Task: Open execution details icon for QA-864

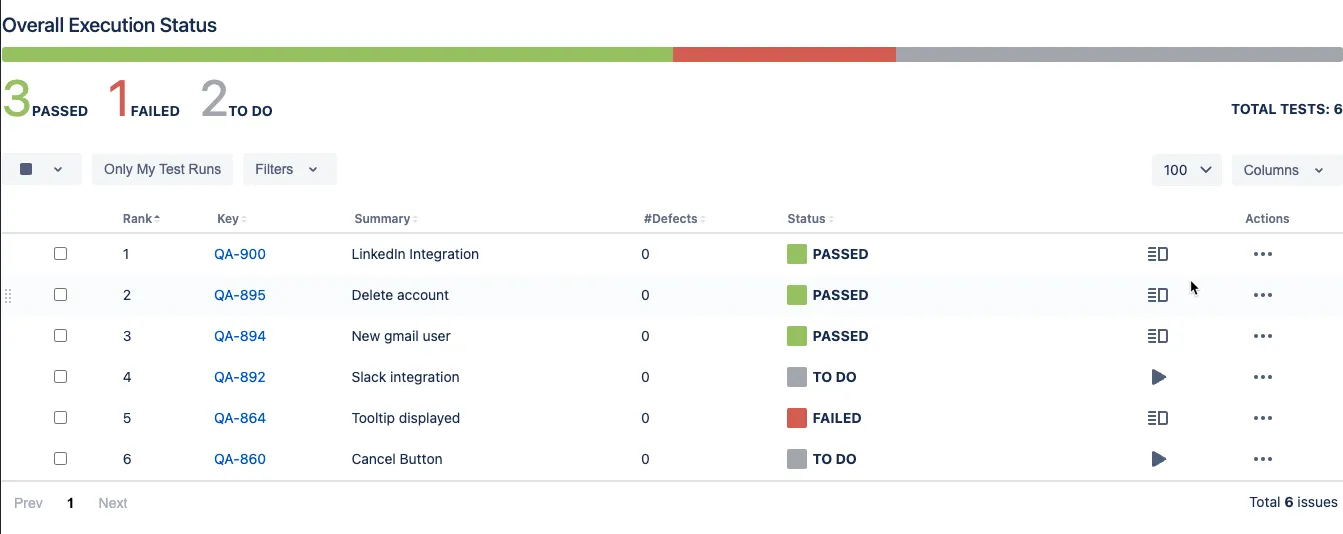Action: (x=1158, y=418)
